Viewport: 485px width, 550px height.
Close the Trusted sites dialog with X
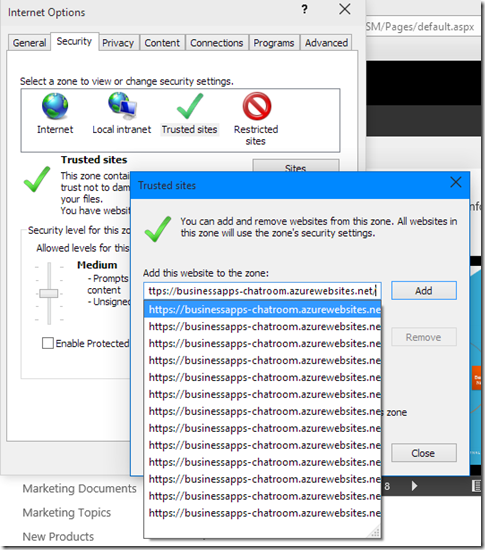[x=456, y=182]
